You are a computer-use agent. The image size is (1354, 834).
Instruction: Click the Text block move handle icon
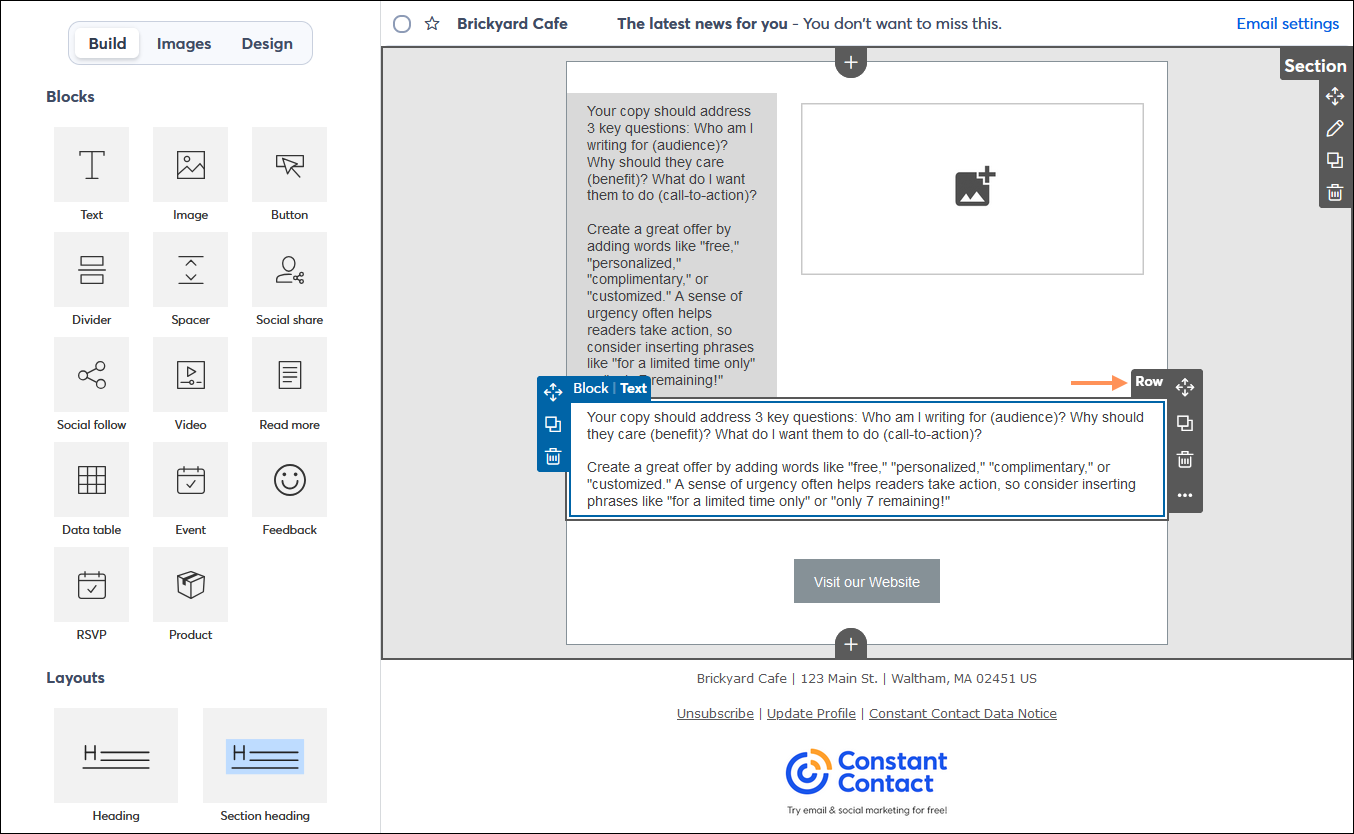(553, 392)
